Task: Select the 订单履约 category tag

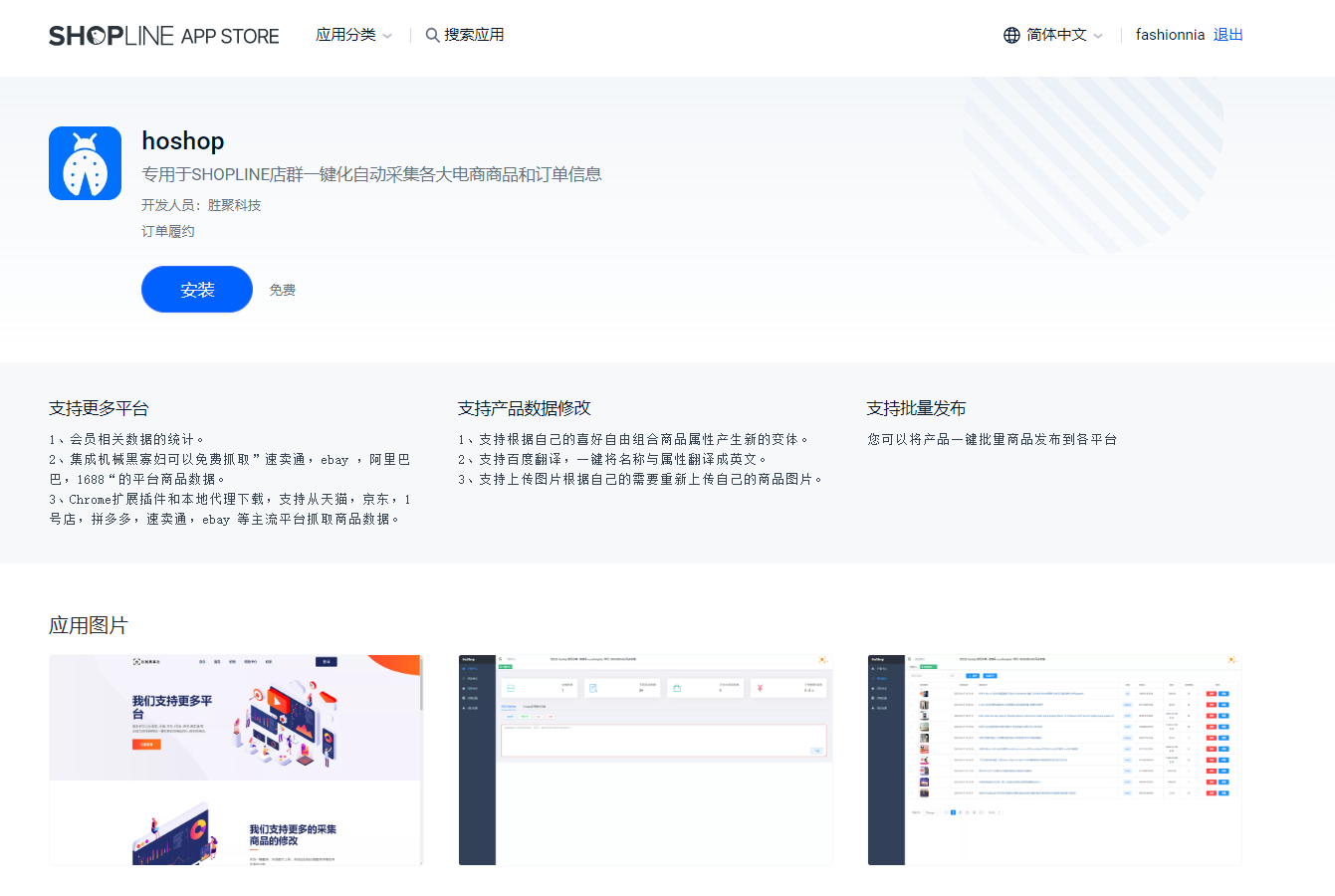Action: (x=168, y=231)
